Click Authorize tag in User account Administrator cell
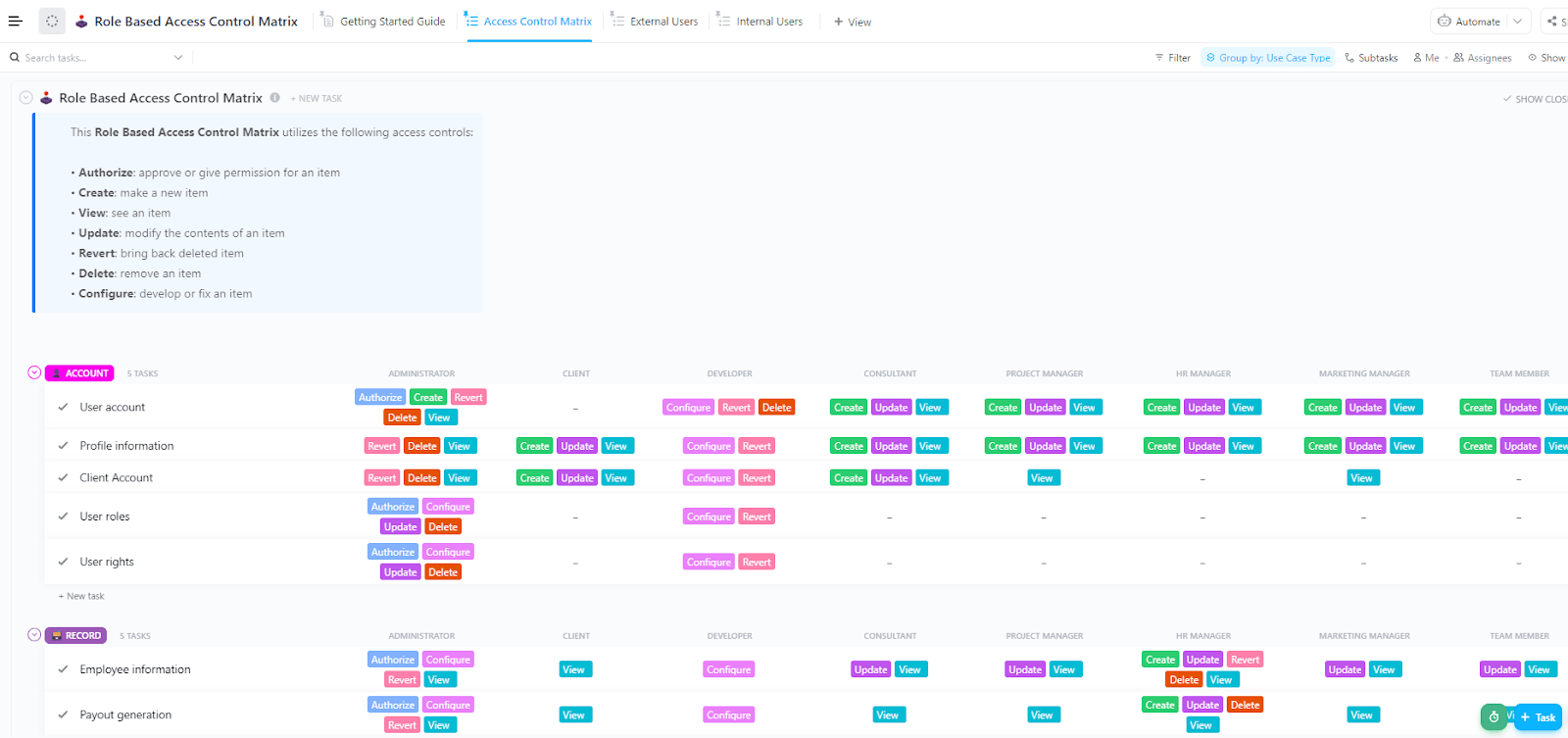Viewport: 1568px width, 738px height. pyautogui.click(x=380, y=397)
